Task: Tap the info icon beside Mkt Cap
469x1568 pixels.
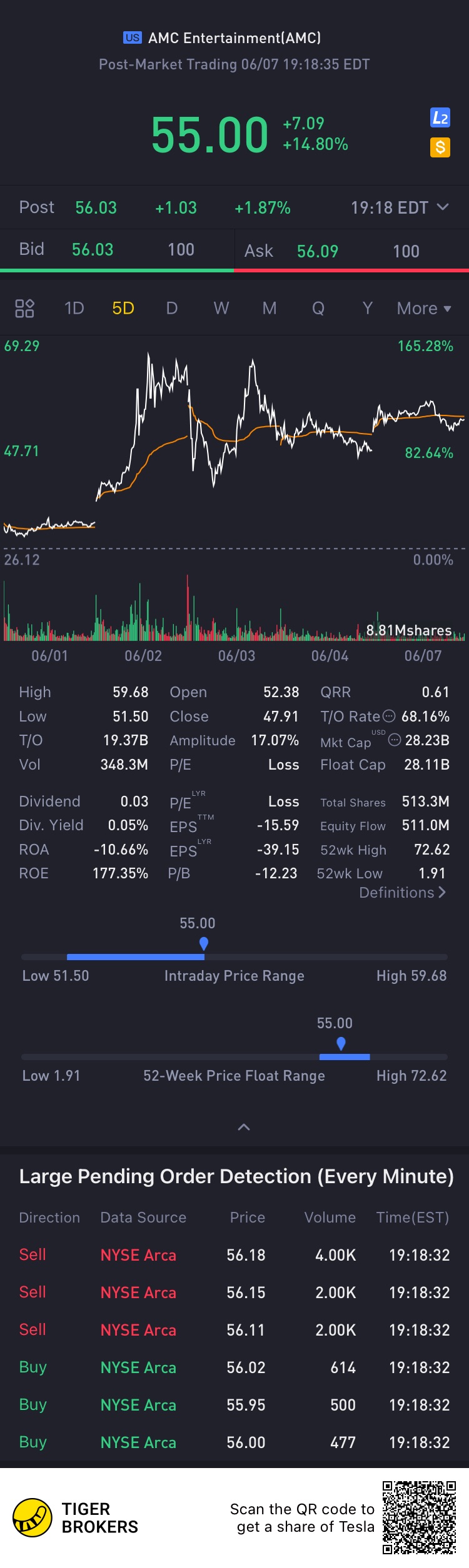Action: click(395, 740)
